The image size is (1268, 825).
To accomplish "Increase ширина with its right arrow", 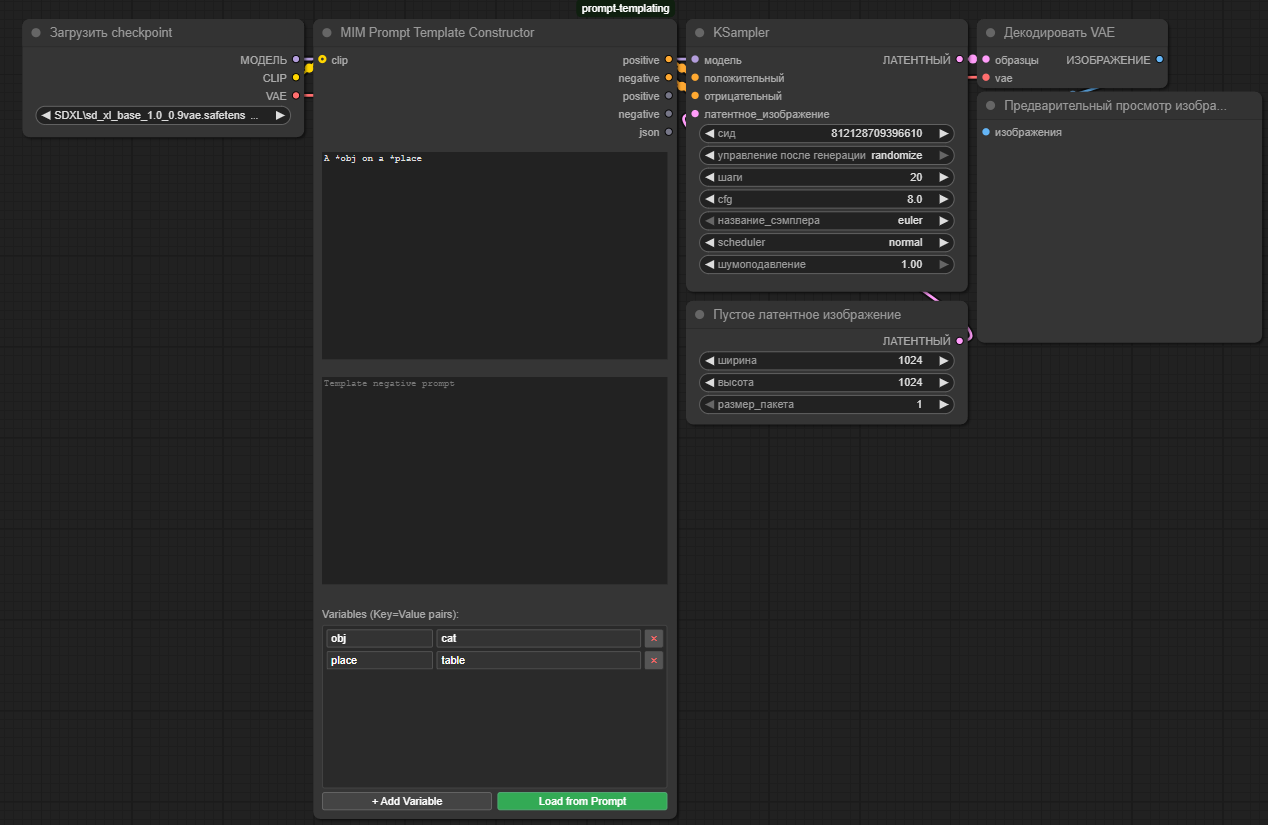I will (943, 361).
